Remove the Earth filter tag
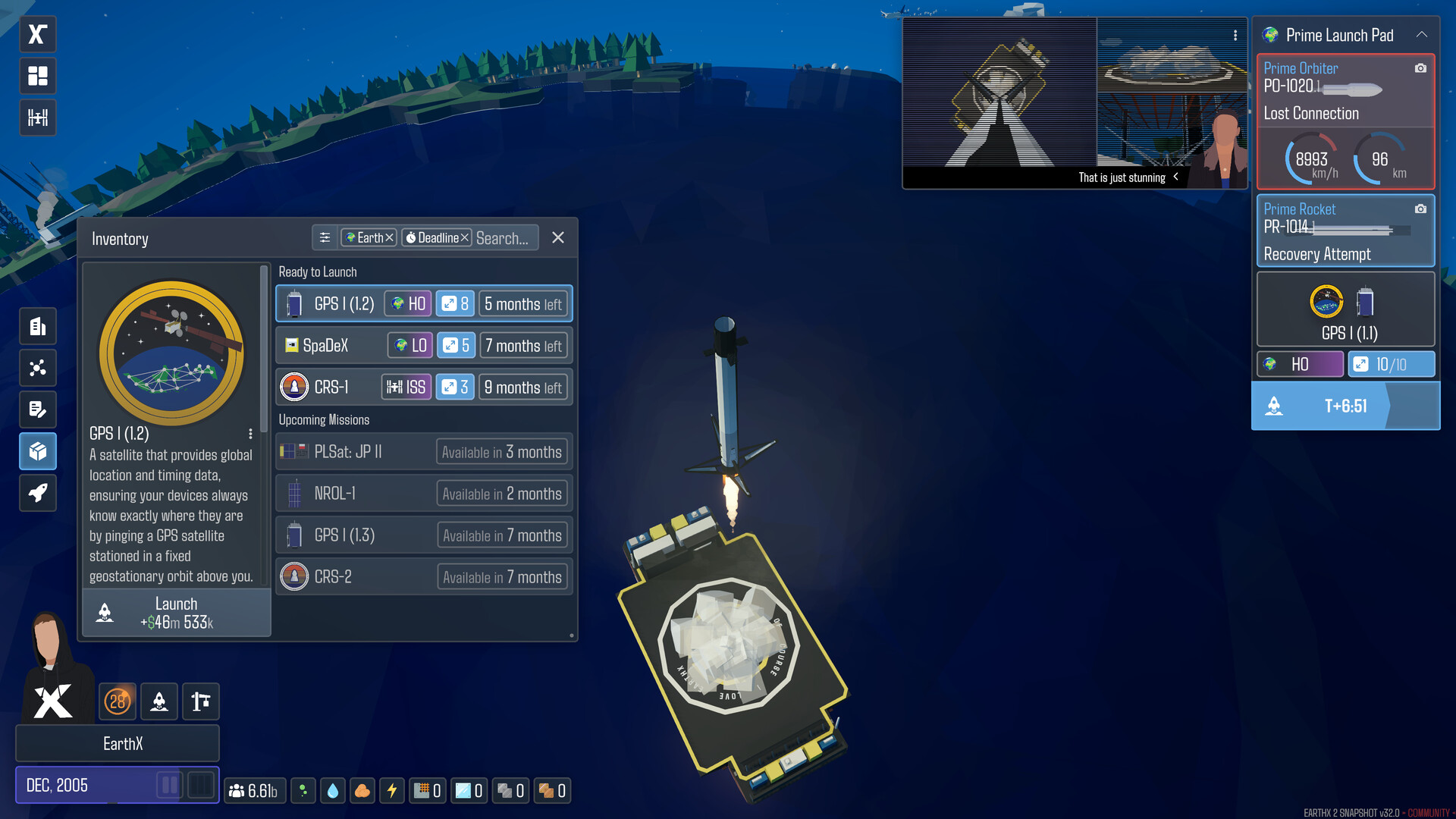 [x=389, y=238]
